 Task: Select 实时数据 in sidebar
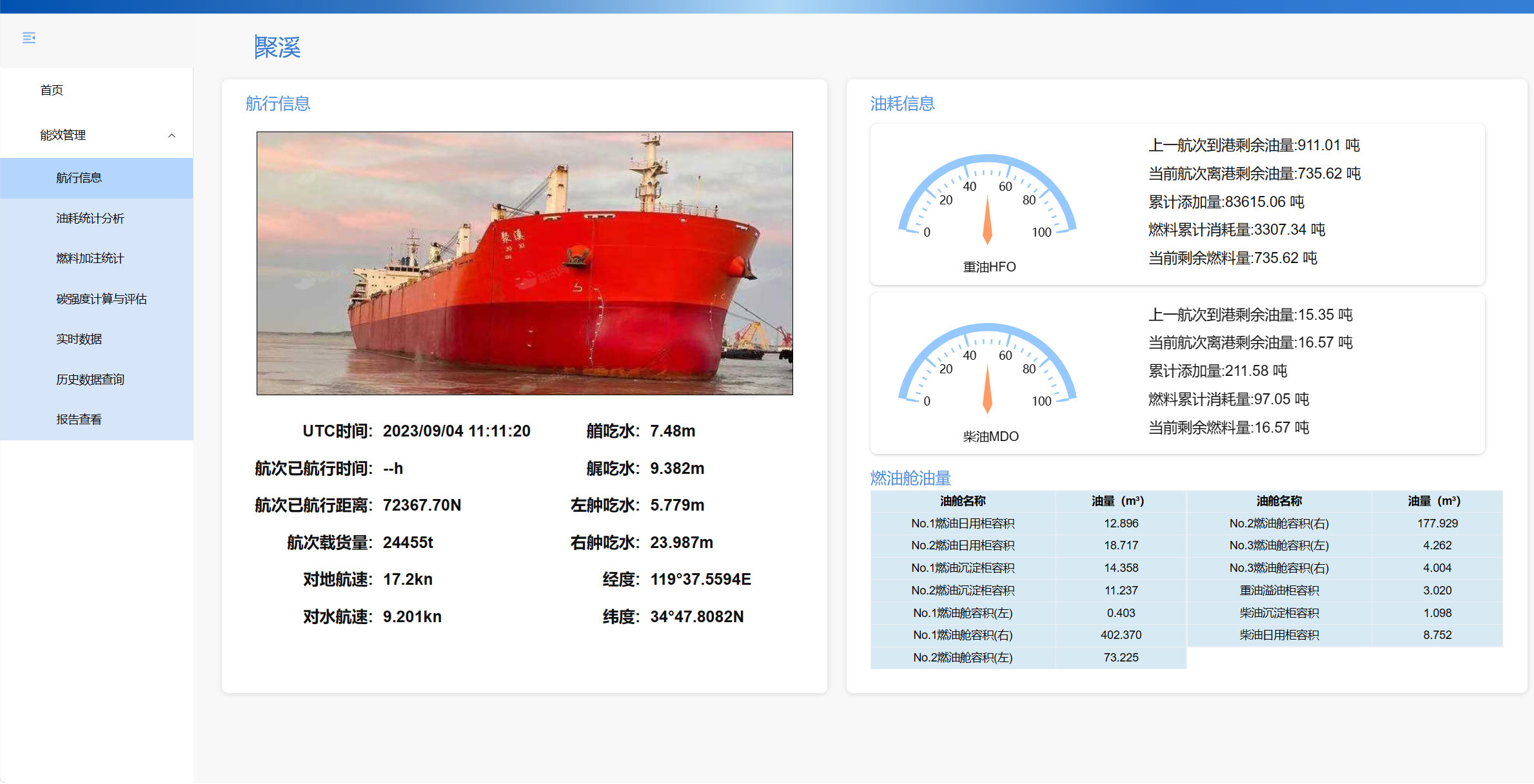[x=79, y=339]
